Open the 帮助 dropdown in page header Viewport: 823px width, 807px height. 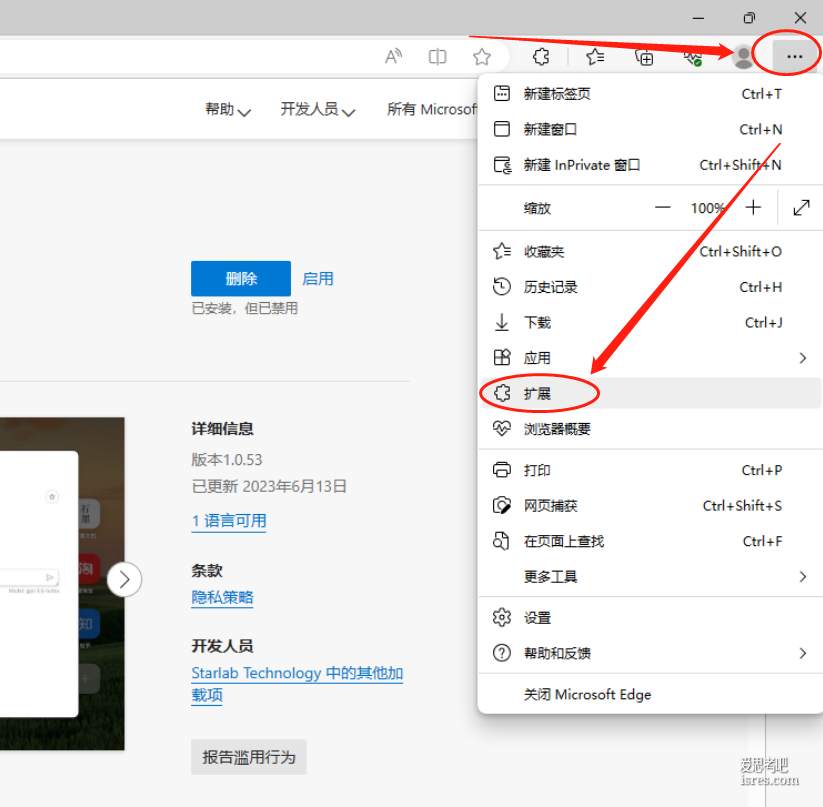[228, 109]
